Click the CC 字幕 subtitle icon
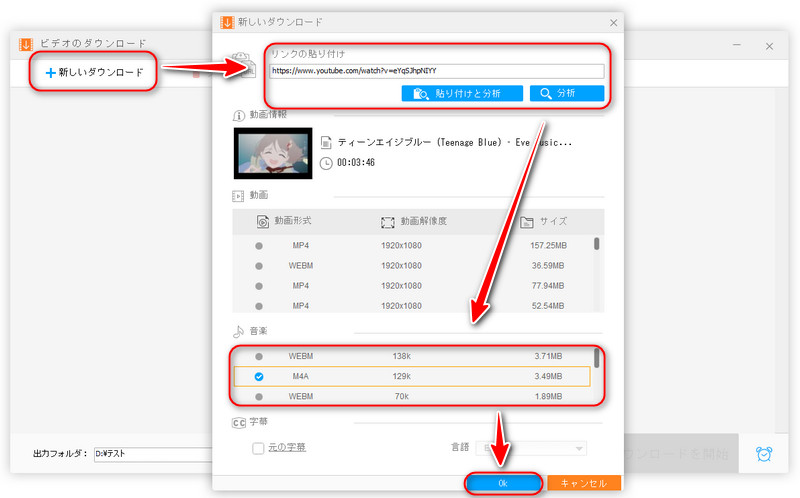Screen dimensions: 800x498 click(x=239, y=422)
